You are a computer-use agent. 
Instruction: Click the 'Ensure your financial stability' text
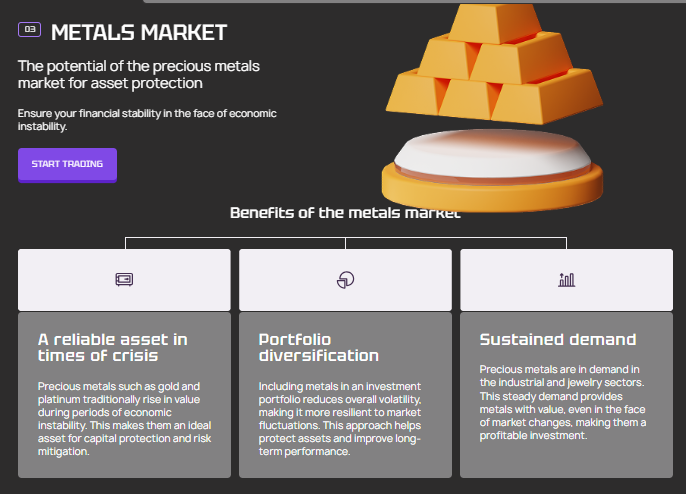click(147, 119)
